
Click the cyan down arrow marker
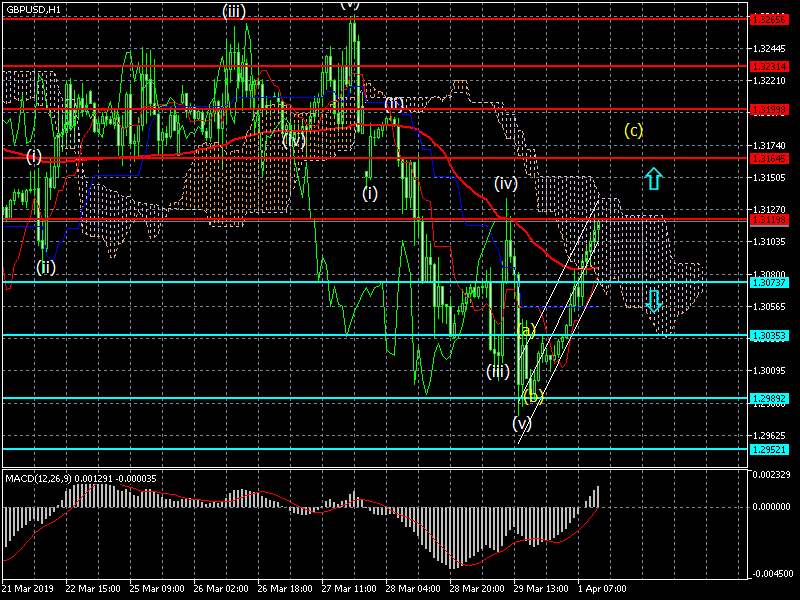coord(653,300)
